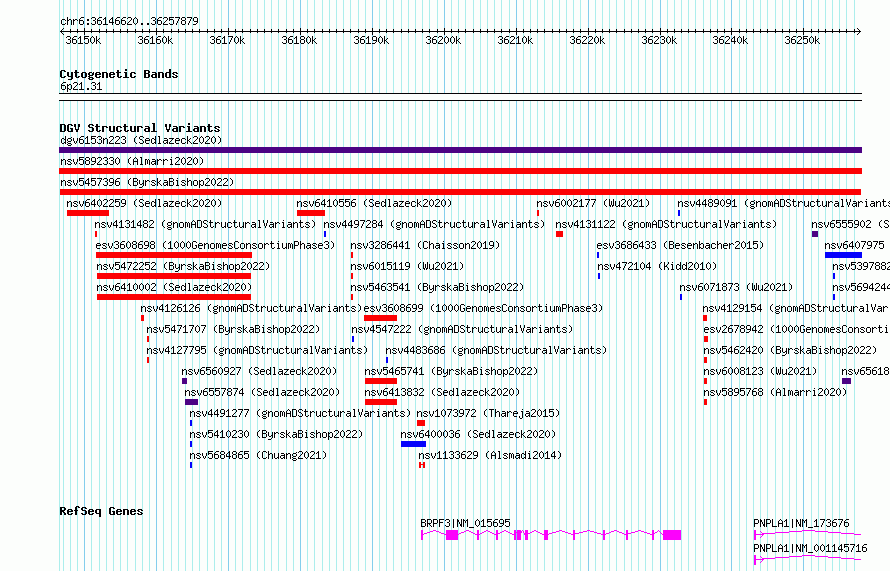
Task: Click the purple bar under nsv6557874
Action: click(191, 402)
